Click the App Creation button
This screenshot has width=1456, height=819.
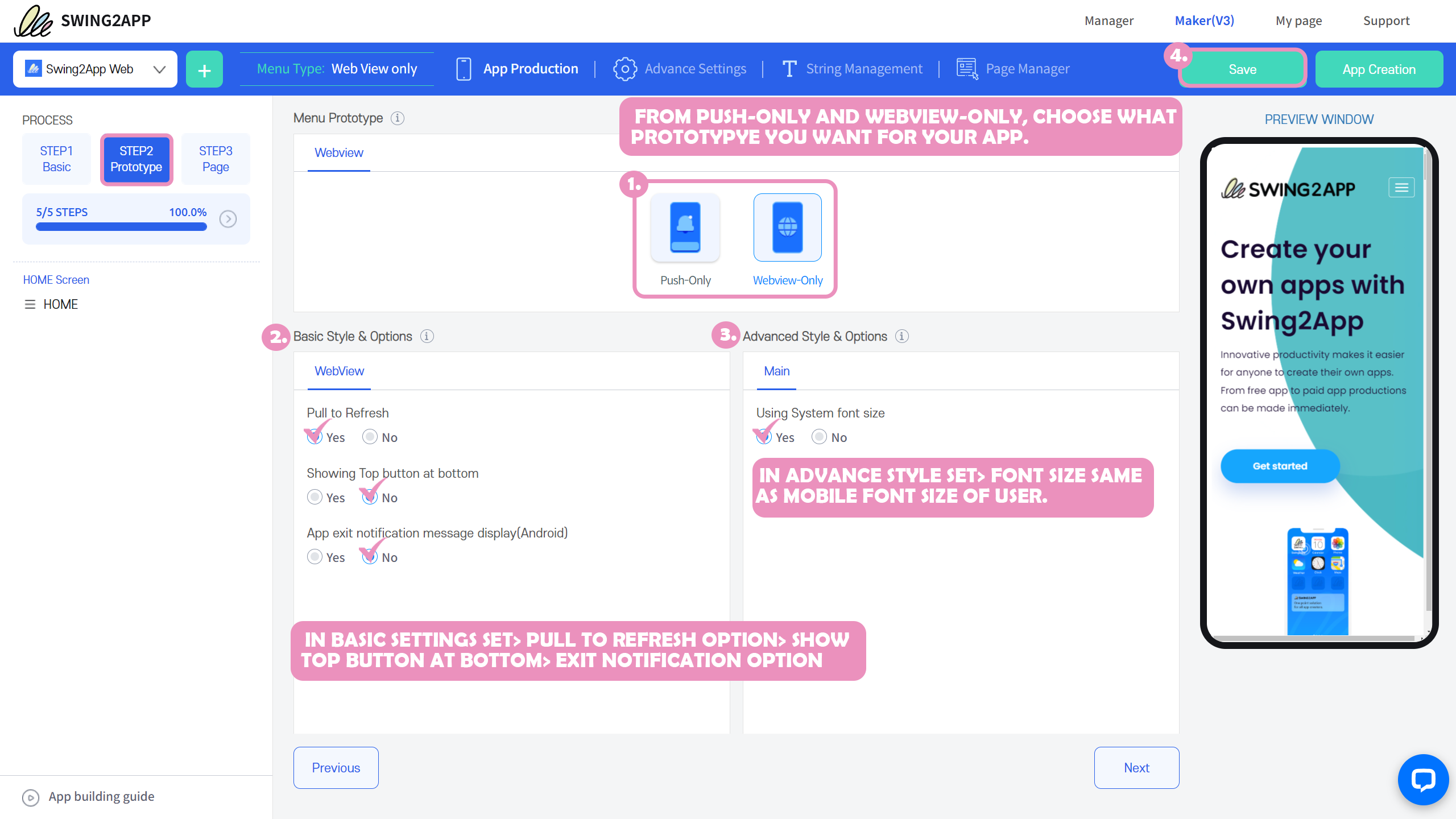click(1379, 69)
